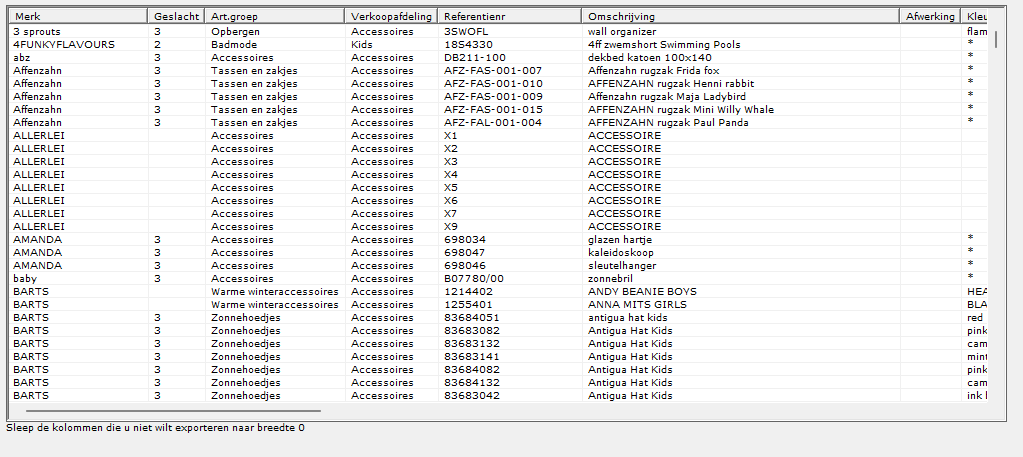Select the Kids sales department cell

coord(362,44)
